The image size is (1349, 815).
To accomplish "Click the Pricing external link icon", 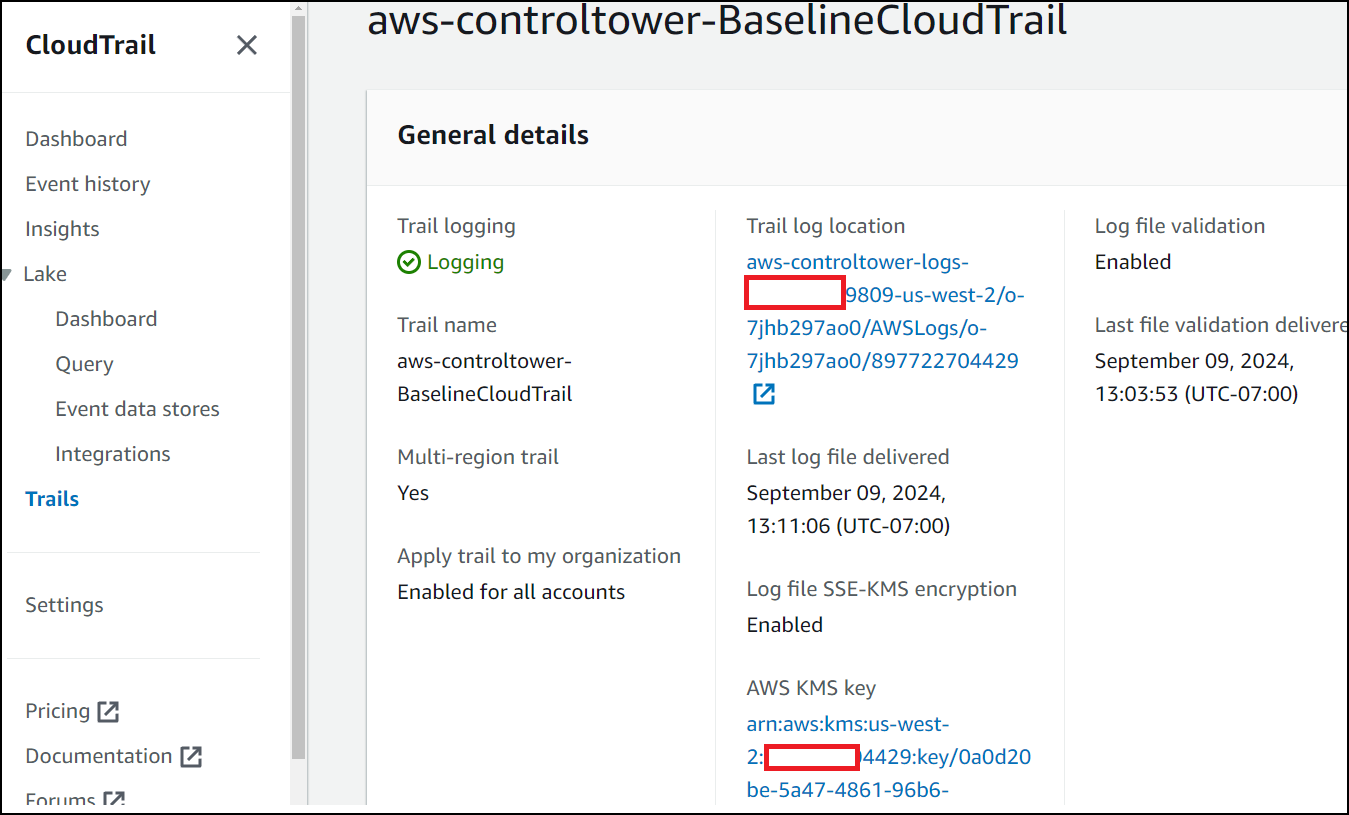I will [108, 711].
